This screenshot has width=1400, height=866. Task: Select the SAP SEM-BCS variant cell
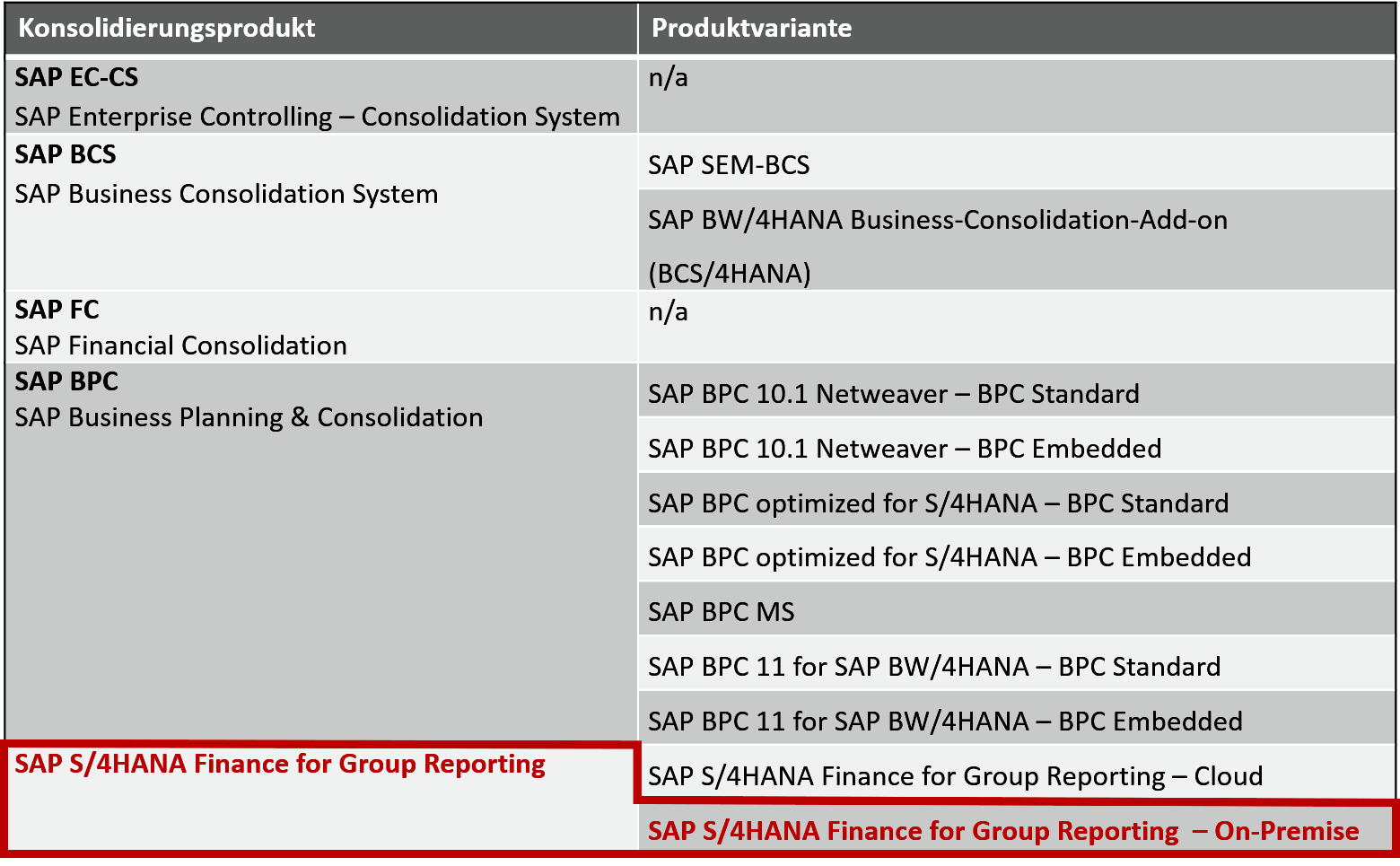[729, 165]
